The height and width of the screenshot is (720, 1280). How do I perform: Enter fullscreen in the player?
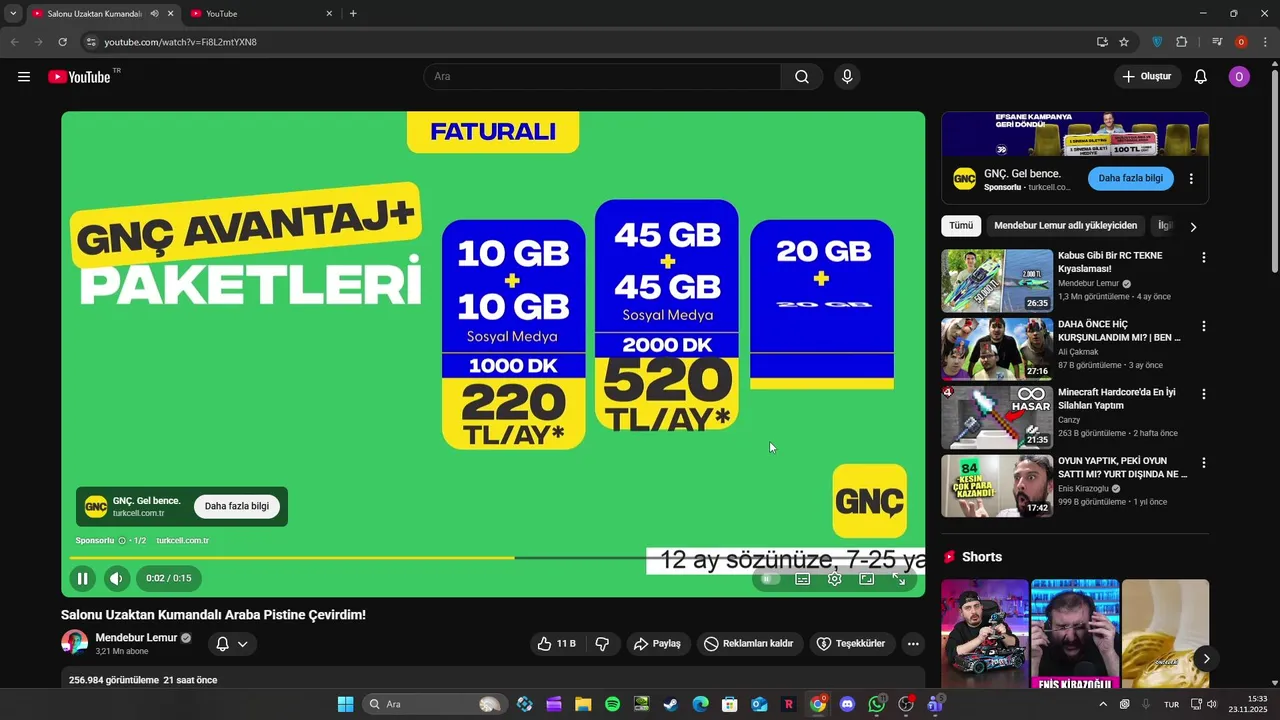coord(899,579)
